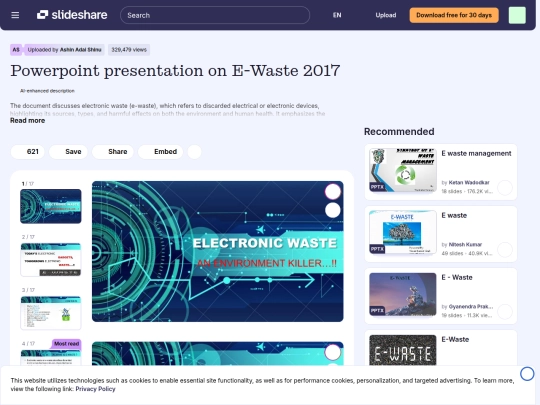Image resolution: width=540 pixels, height=405 pixels.
Task: Select slide 2 thumbnail
Action: click(x=51, y=260)
